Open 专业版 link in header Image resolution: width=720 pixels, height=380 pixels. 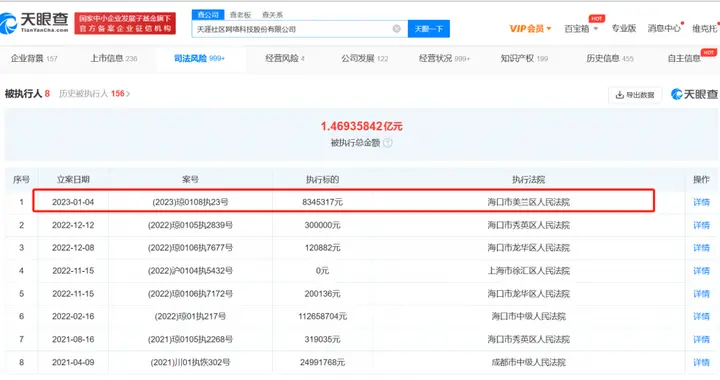(624, 28)
